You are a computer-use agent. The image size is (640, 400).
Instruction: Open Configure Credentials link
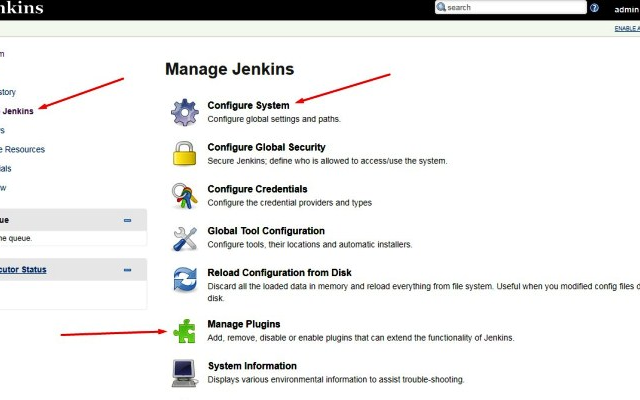(257, 189)
